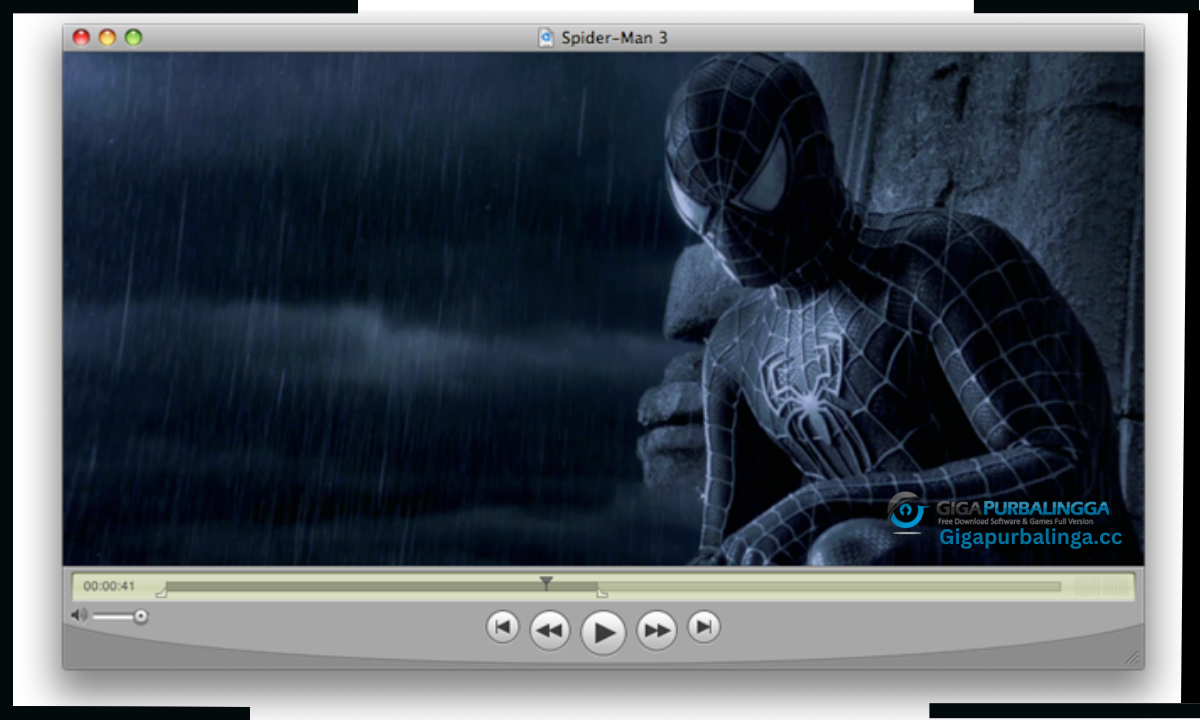This screenshot has width=1200, height=720.
Task: Mute audio with the speaker icon
Action: 79,615
